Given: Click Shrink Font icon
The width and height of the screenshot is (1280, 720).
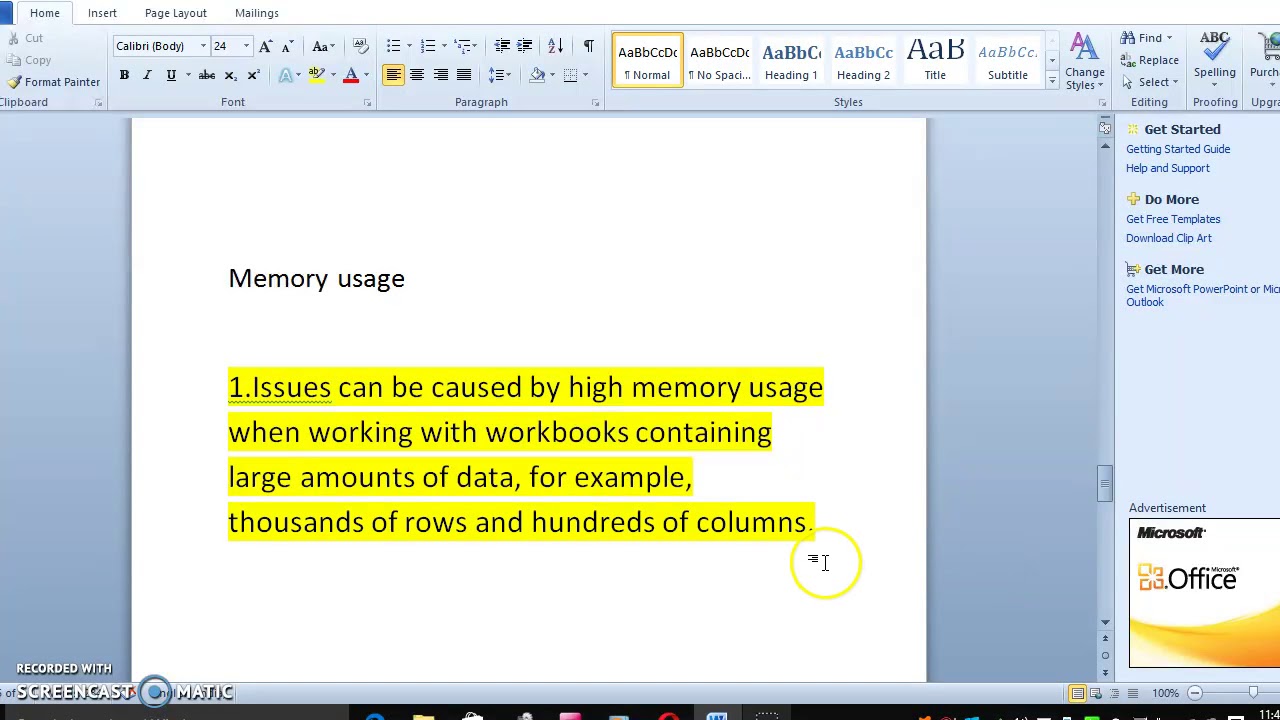Looking at the screenshot, I should 286,46.
